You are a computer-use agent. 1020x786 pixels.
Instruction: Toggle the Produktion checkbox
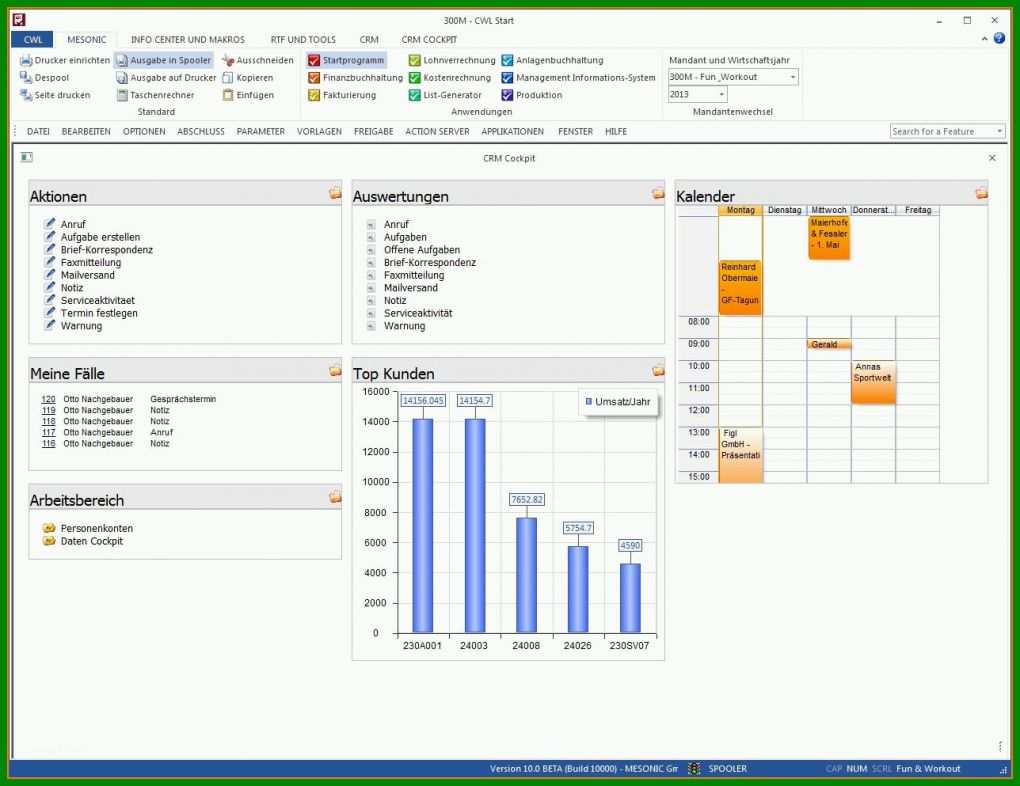coord(507,95)
